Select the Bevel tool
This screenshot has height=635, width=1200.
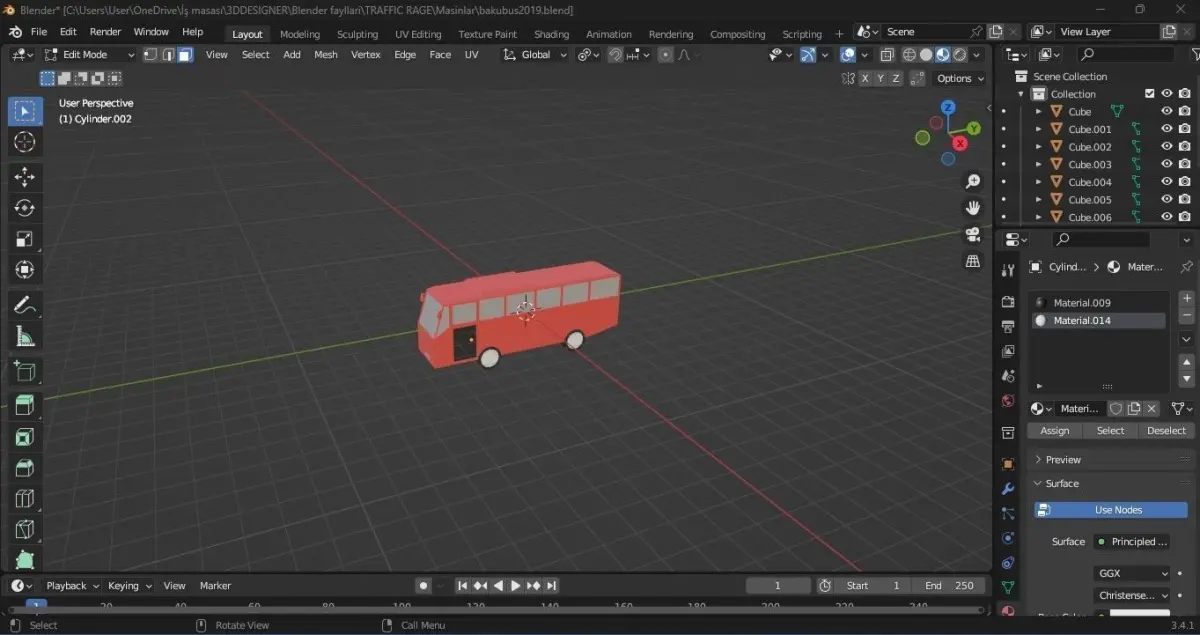25,468
